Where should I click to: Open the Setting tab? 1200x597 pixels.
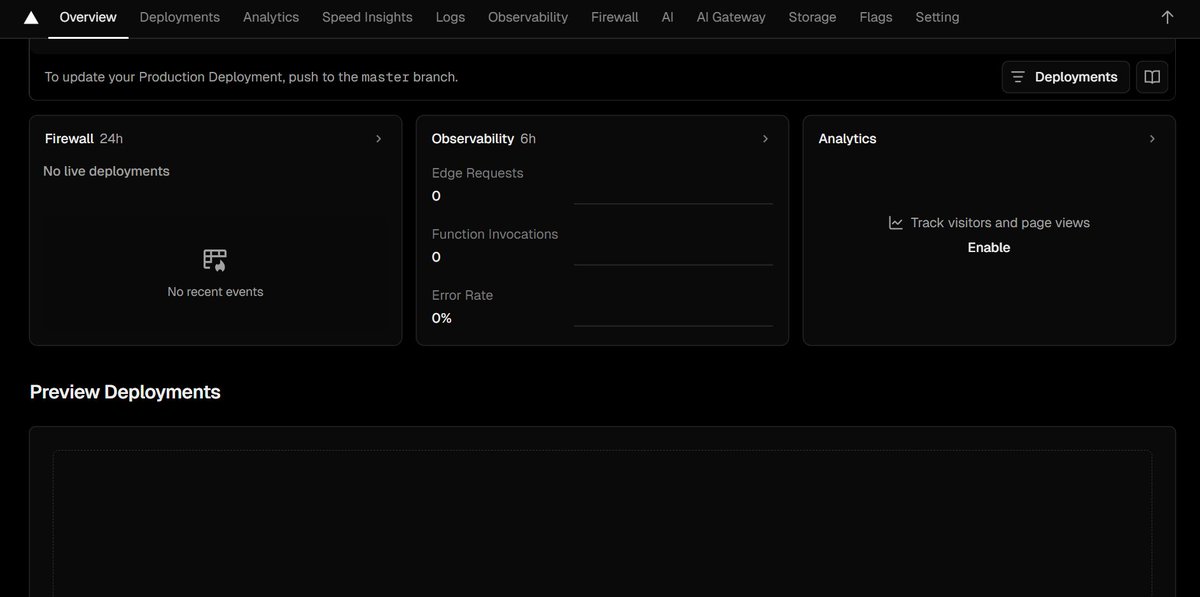tap(937, 17)
